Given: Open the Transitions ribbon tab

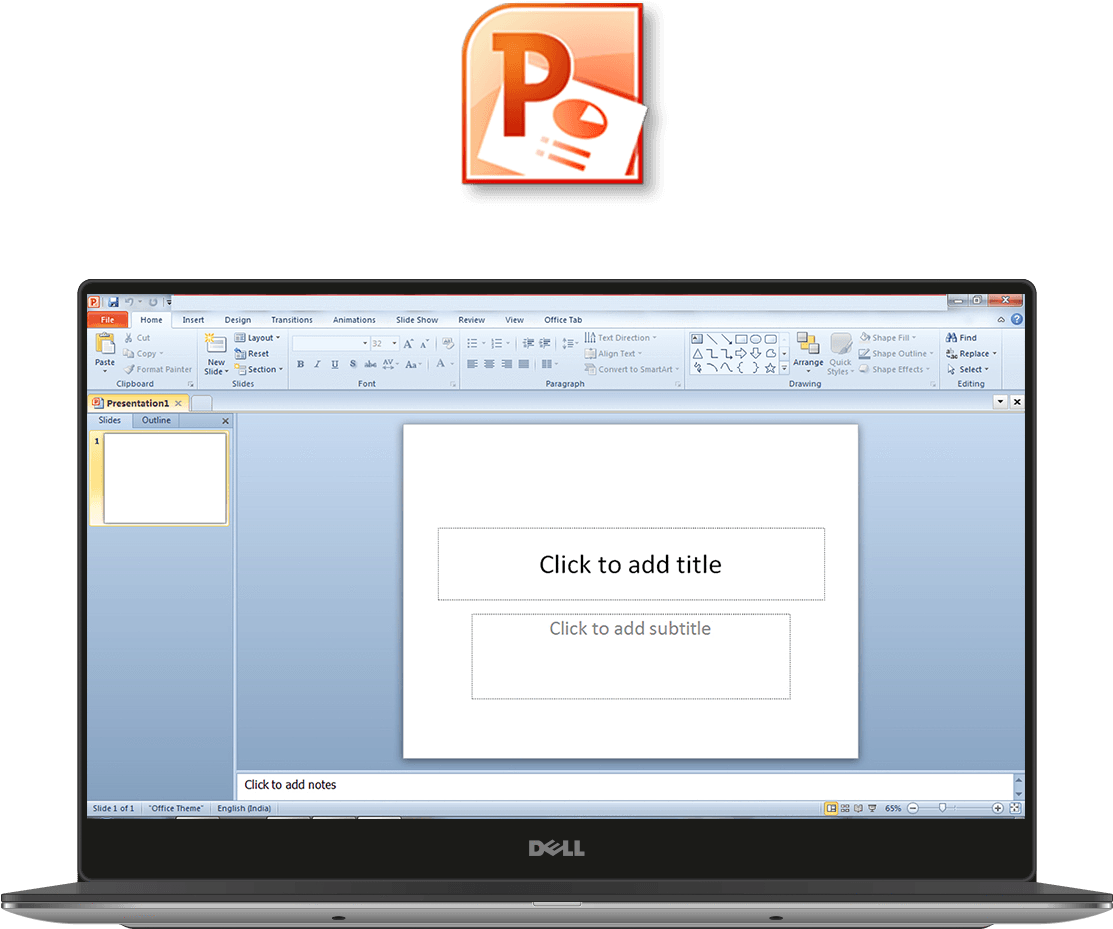Looking at the screenshot, I should point(292,320).
